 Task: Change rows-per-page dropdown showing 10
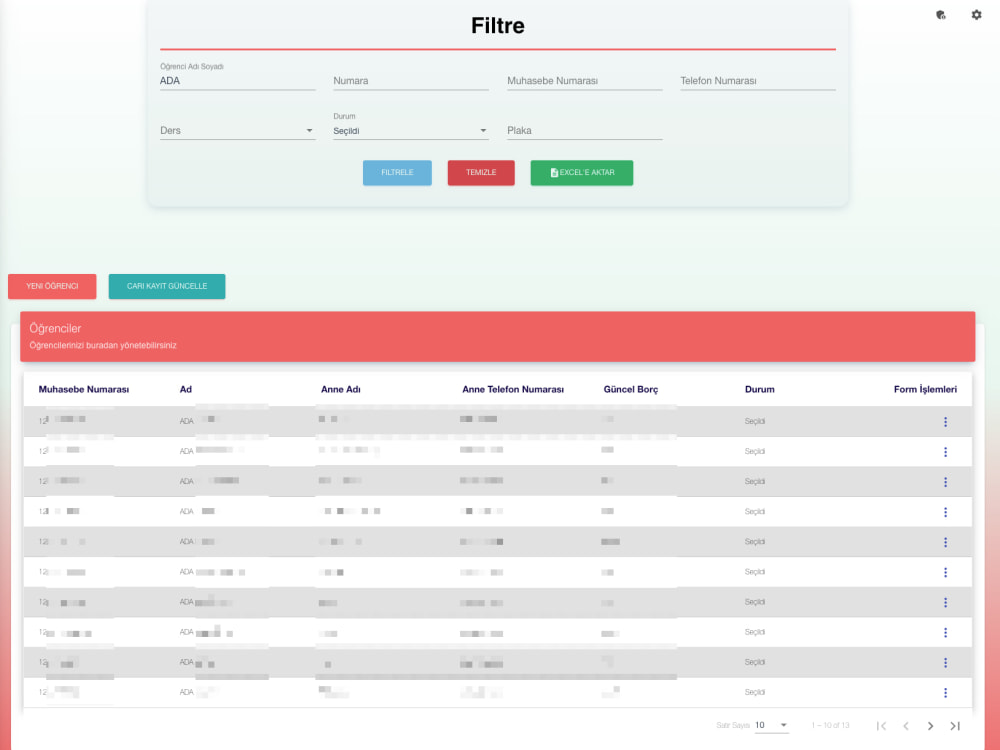click(772, 725)
